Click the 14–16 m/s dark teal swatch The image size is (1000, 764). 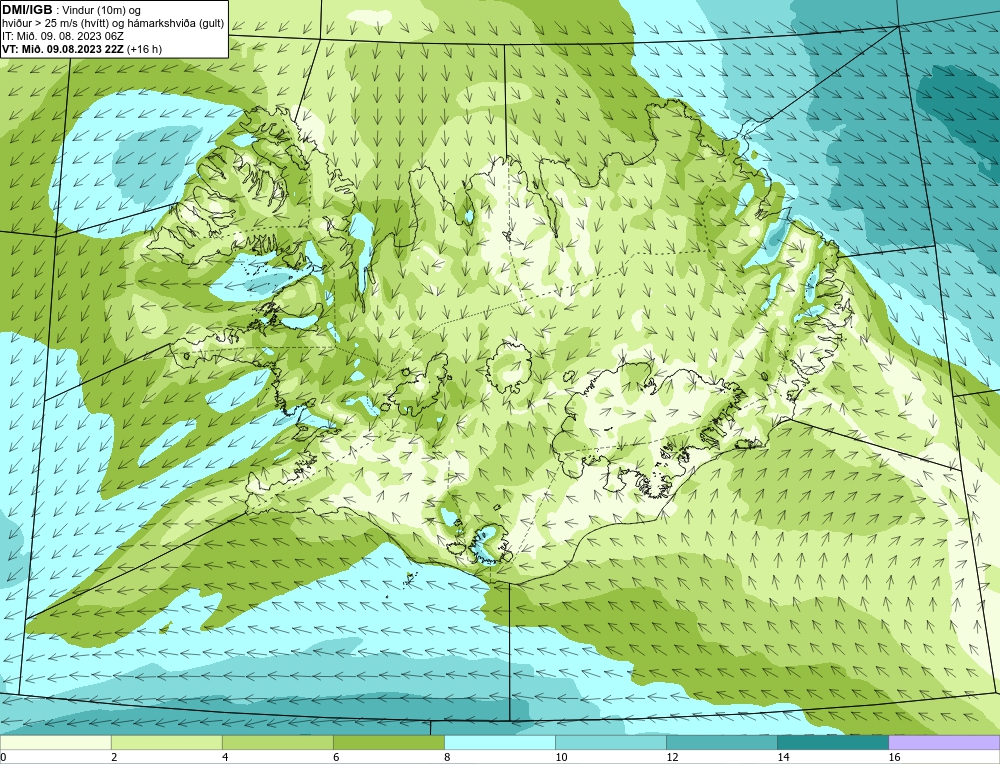coord(833,742)
